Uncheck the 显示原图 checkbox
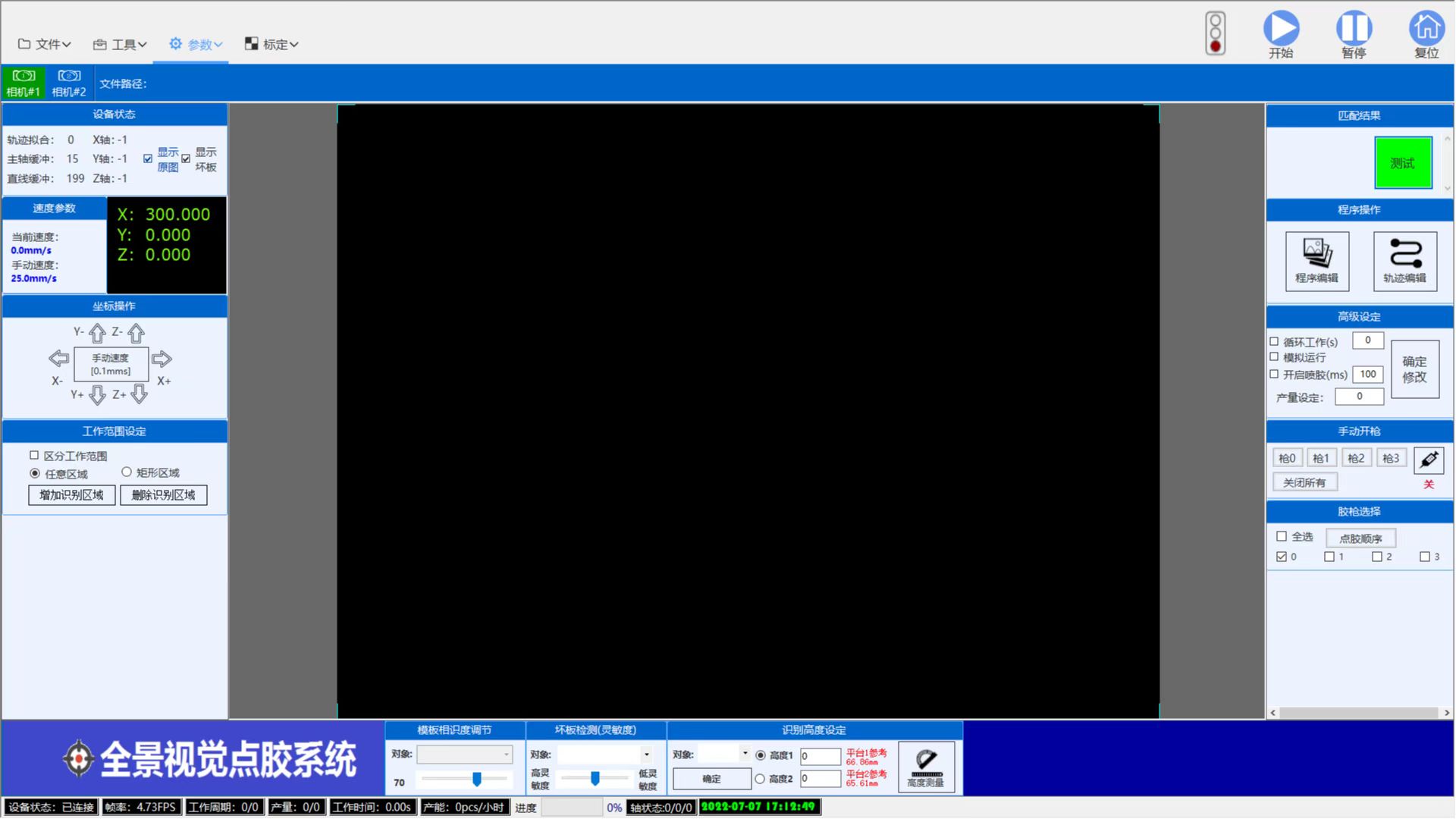The height and width of the screenshot is (819, 1456). point(148,159)
